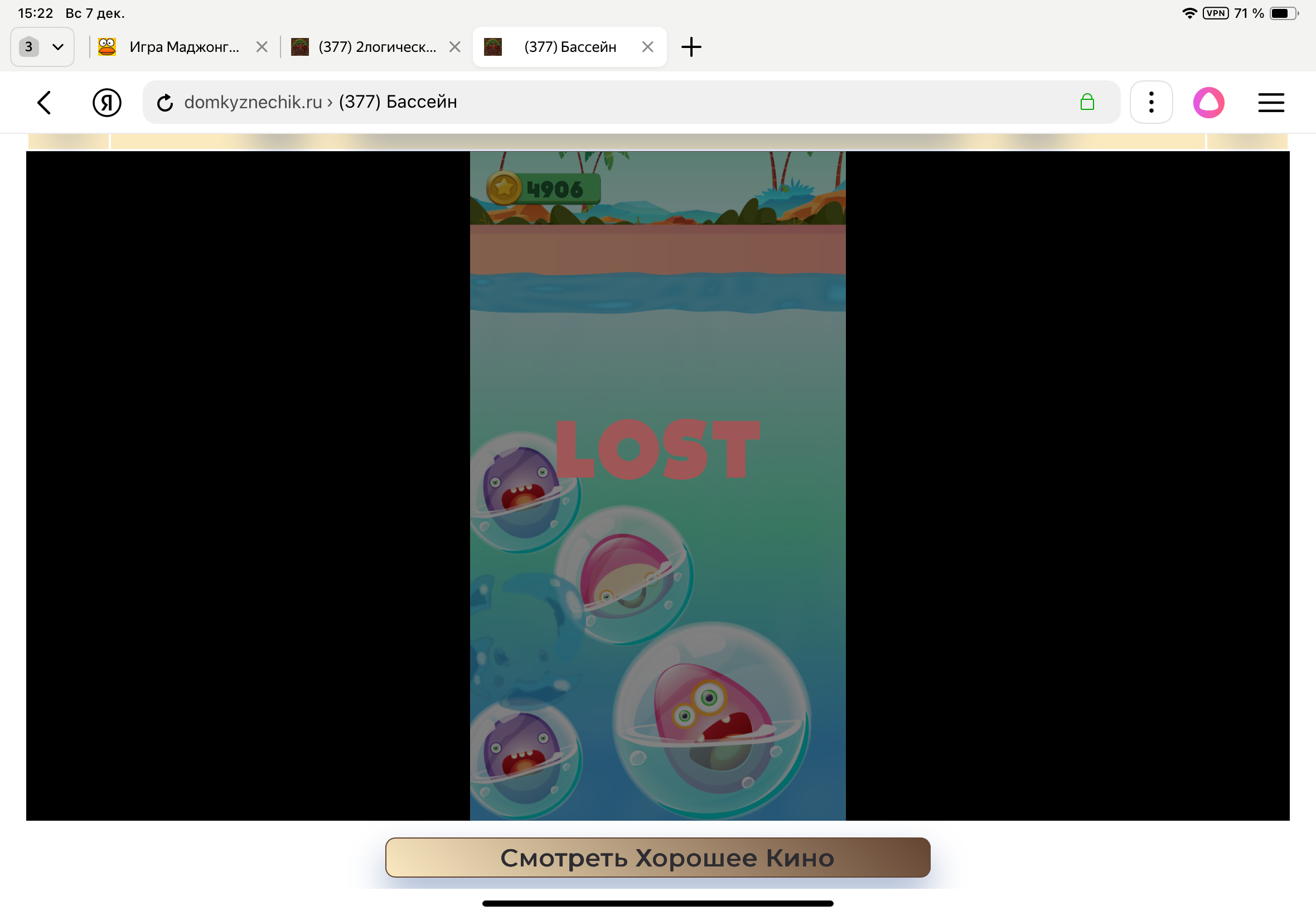Image resolution: width=1316 pixels, height=915 pixels.
Task: Click the browser back arrow
Action: [44, 103]
